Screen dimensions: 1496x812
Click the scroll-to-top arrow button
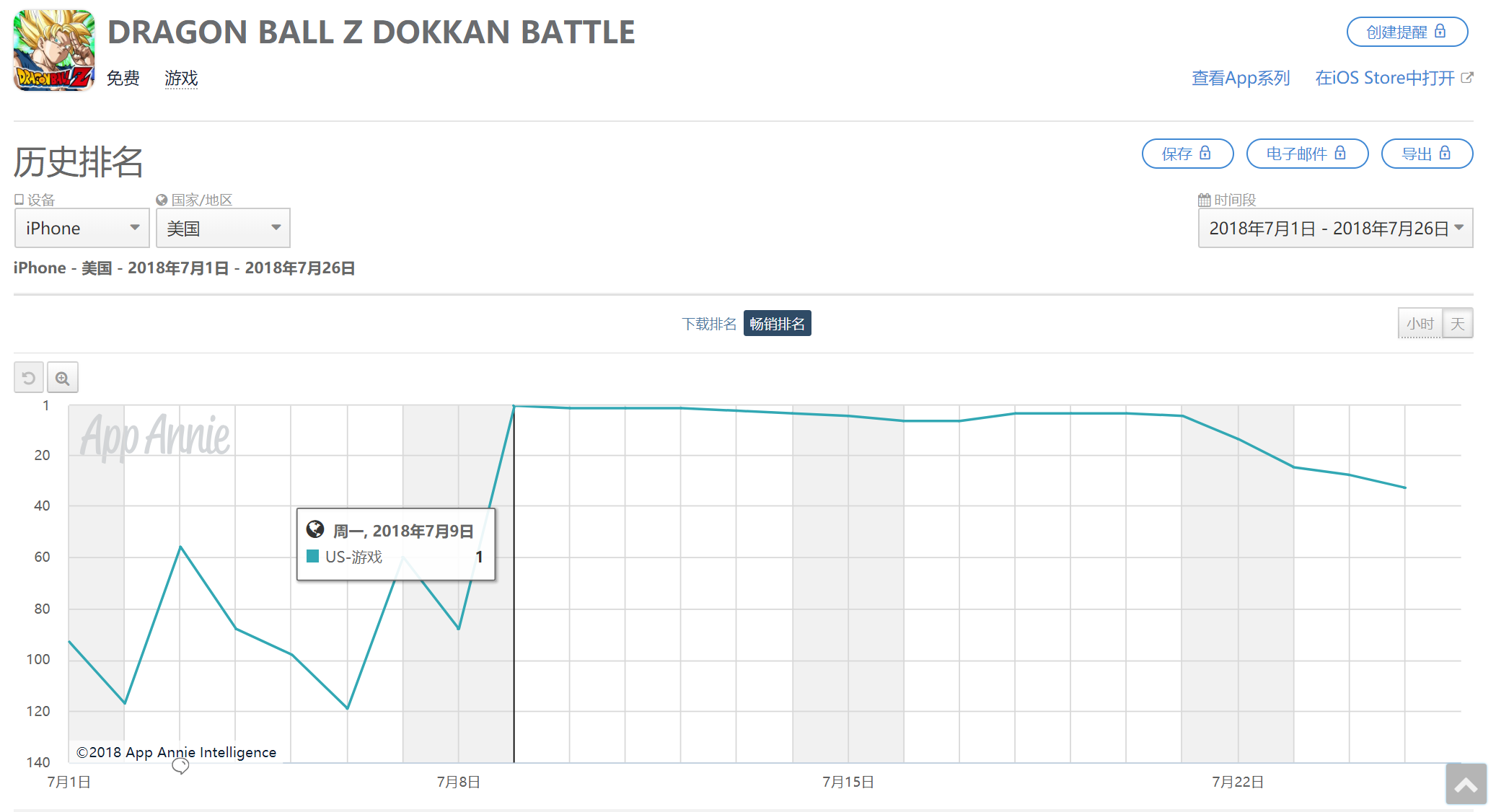tap(1466, 784)
